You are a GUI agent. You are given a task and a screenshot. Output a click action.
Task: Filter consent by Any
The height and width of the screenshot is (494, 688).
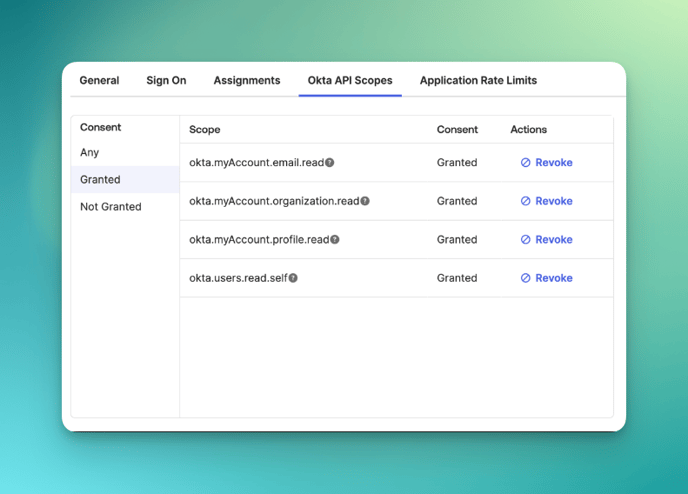[x=90, y=153]
